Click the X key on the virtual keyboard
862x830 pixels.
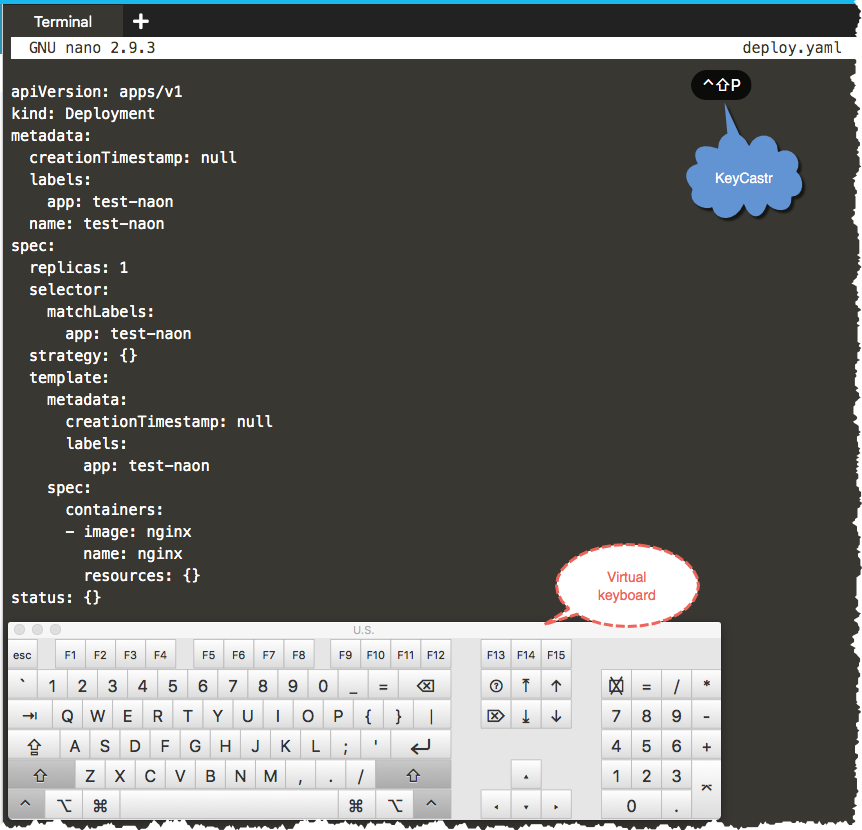120,776
